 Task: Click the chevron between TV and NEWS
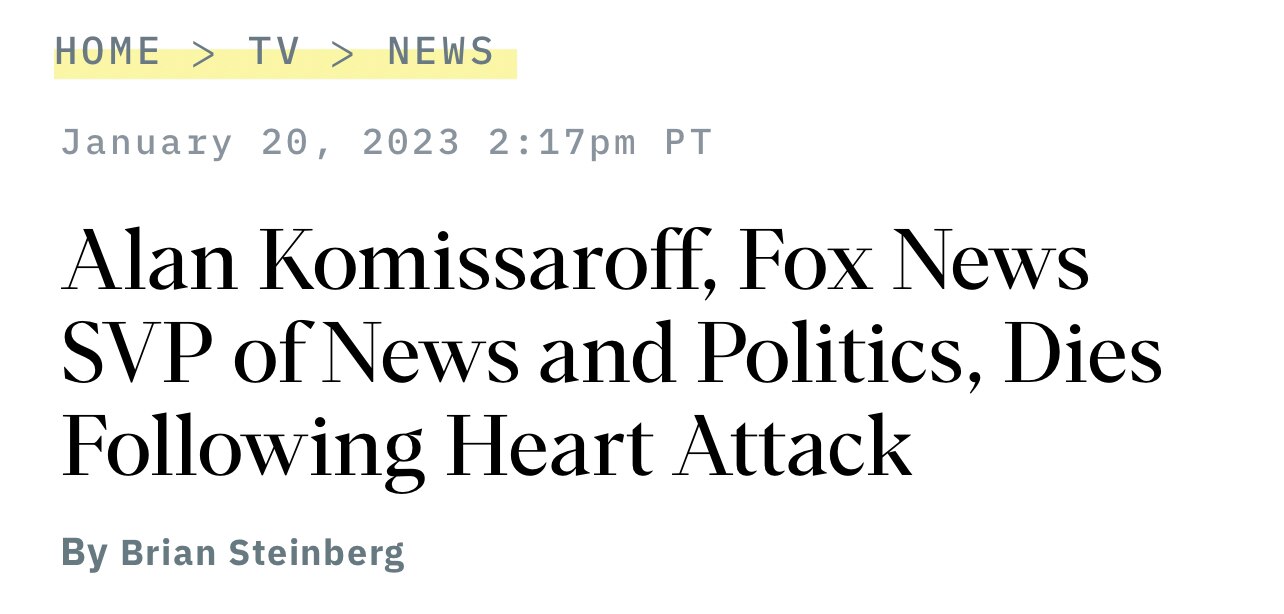tap(344, 51)
